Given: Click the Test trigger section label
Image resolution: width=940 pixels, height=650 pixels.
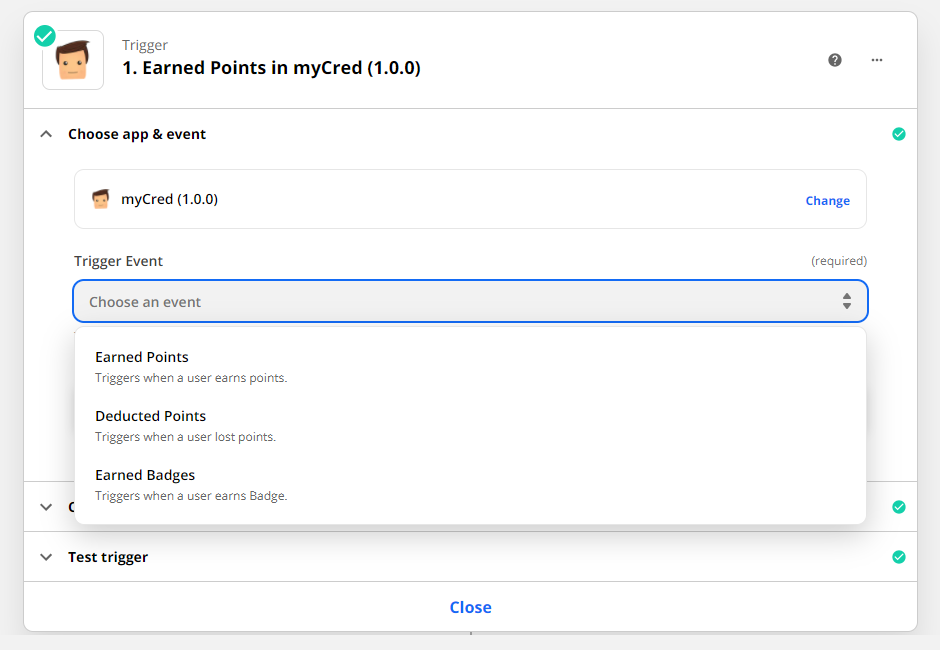Looking at the screenshot, I should click(108, 557).
